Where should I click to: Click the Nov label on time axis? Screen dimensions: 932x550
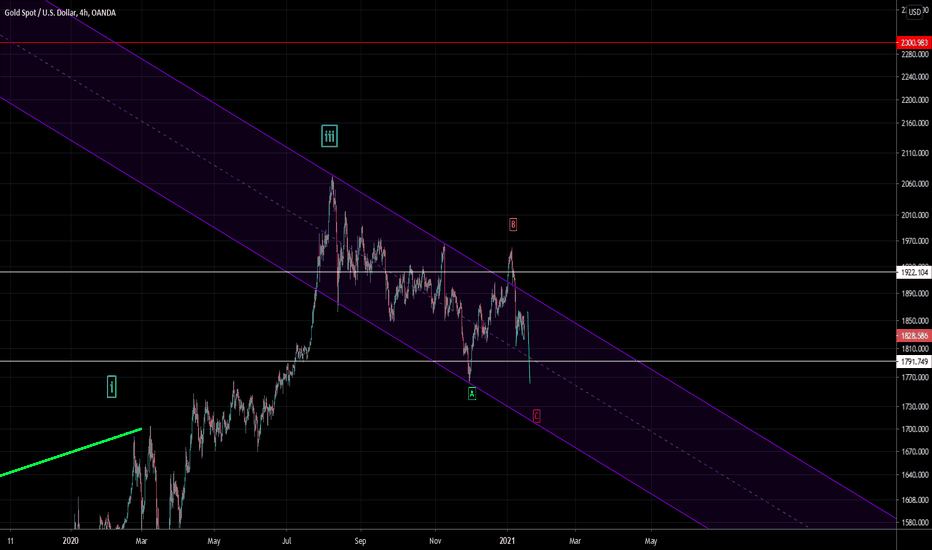(436, 540)
